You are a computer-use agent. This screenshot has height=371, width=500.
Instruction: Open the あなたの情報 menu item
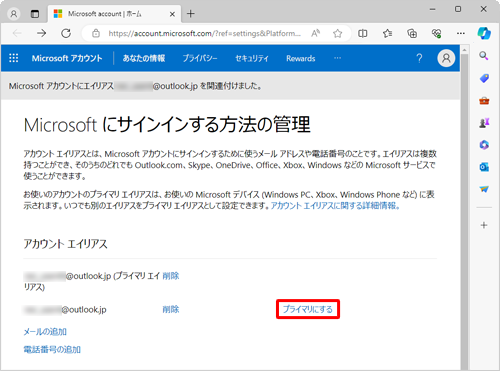coord(144,58)
